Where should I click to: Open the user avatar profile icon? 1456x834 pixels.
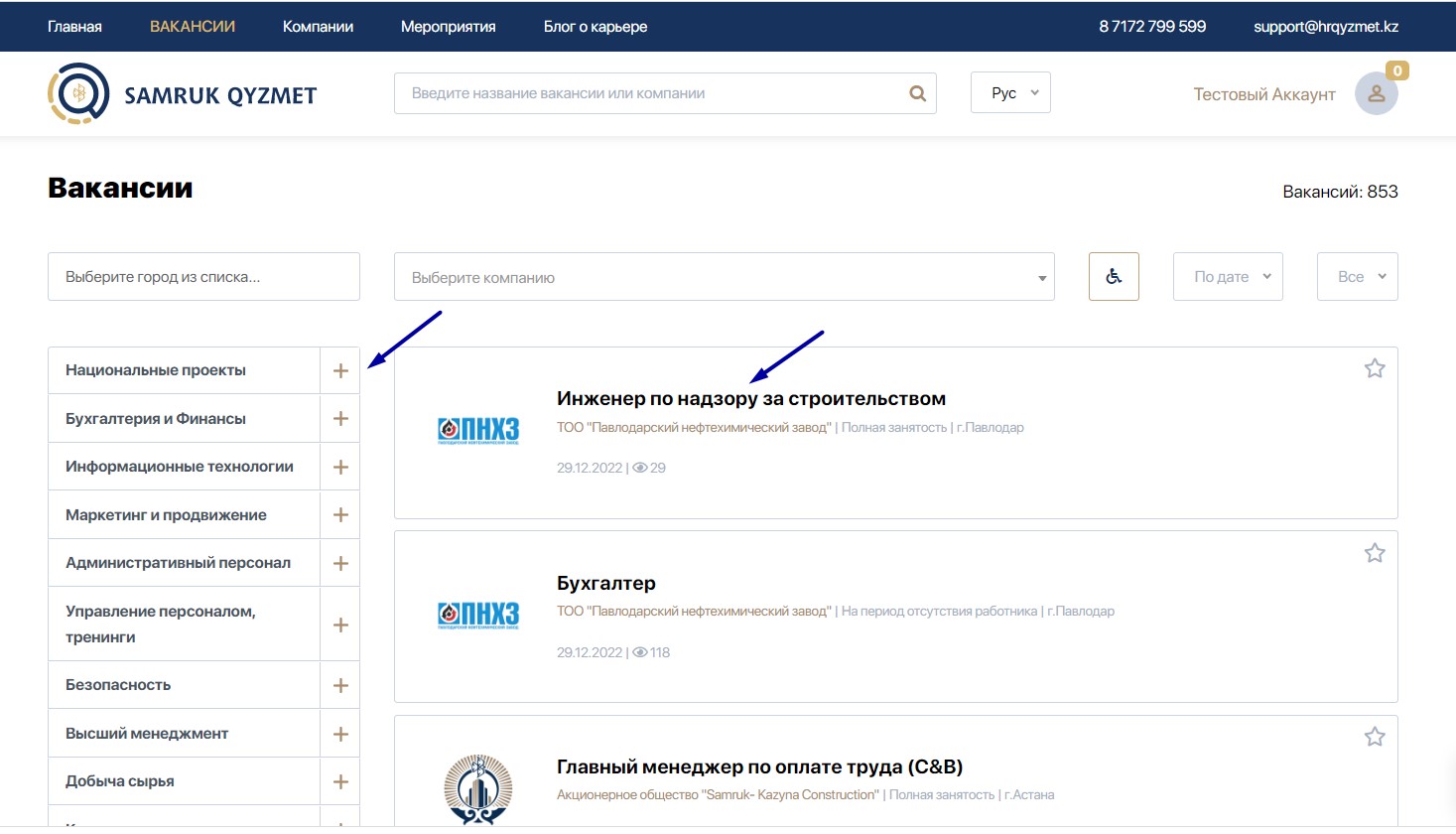(1377, 94)
